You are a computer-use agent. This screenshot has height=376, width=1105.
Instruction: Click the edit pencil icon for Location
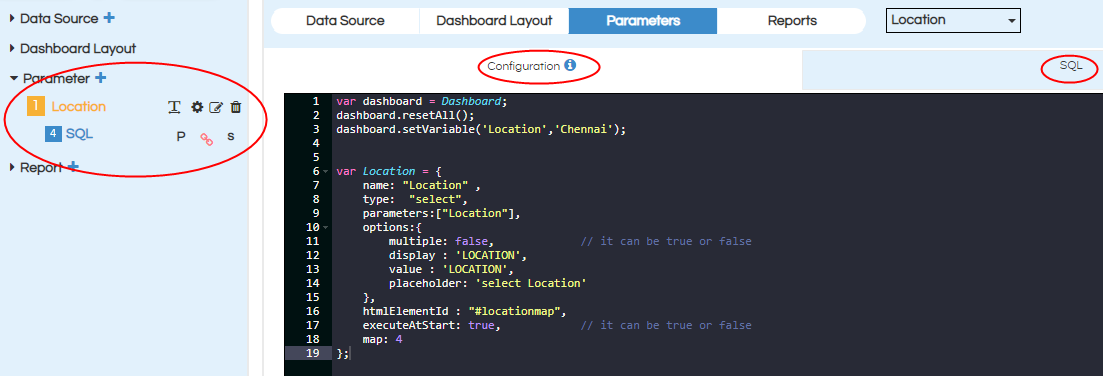pyautogui.click(x=216, y=107)
